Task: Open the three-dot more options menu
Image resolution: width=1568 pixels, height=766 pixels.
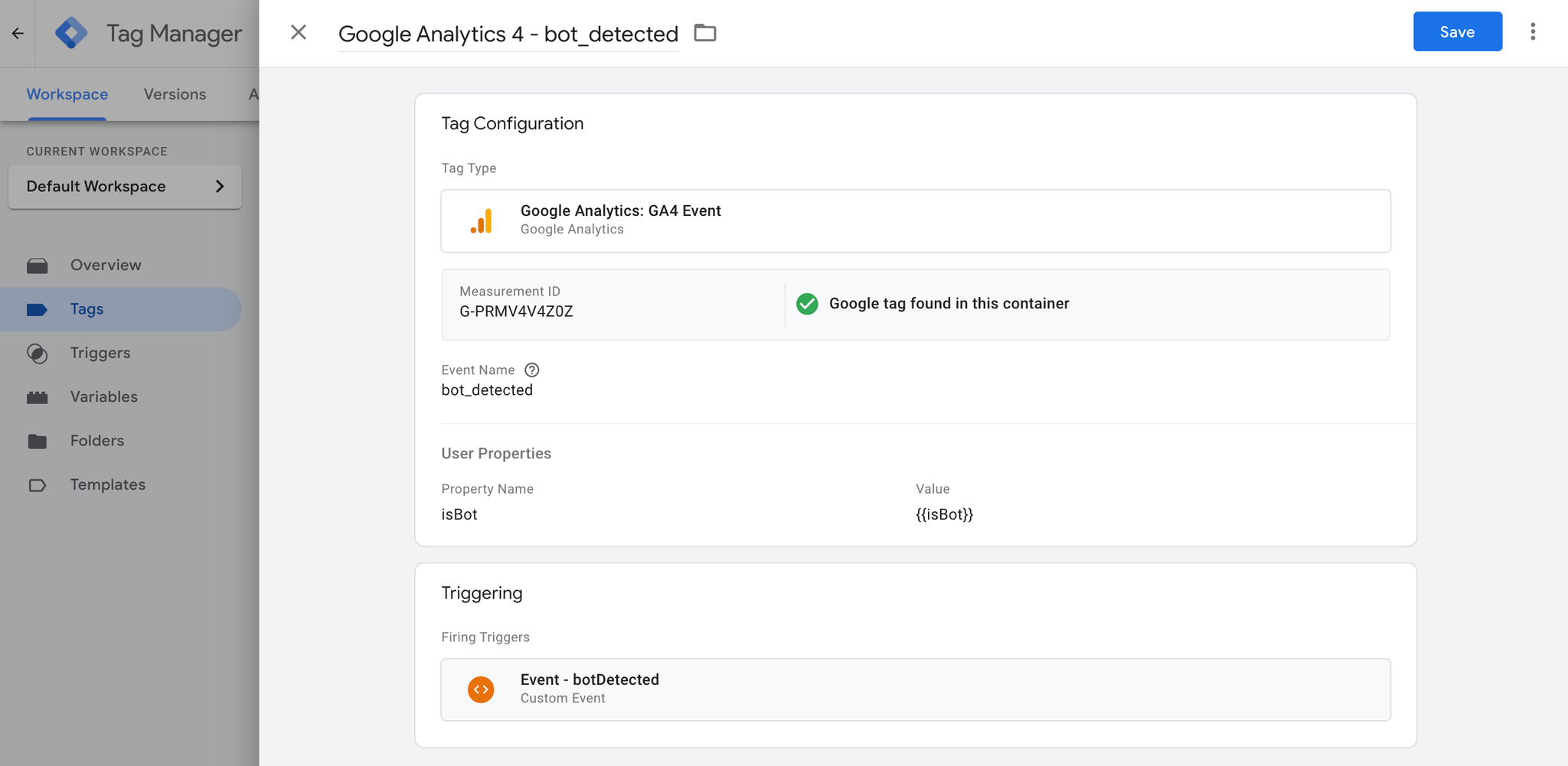Action: click(x=1533, y=31)
